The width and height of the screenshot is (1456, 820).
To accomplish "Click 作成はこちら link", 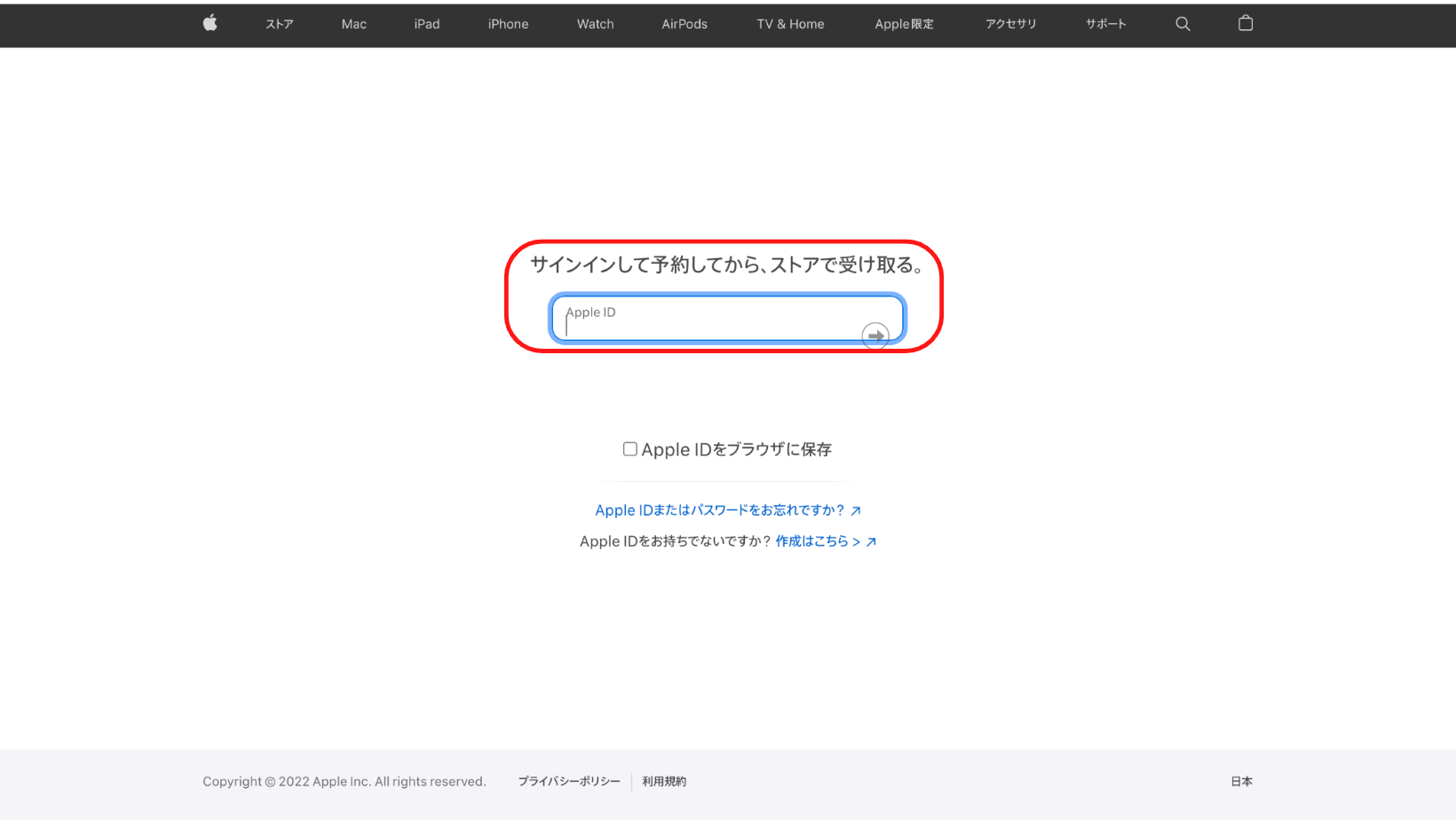I will click(826, 541).
